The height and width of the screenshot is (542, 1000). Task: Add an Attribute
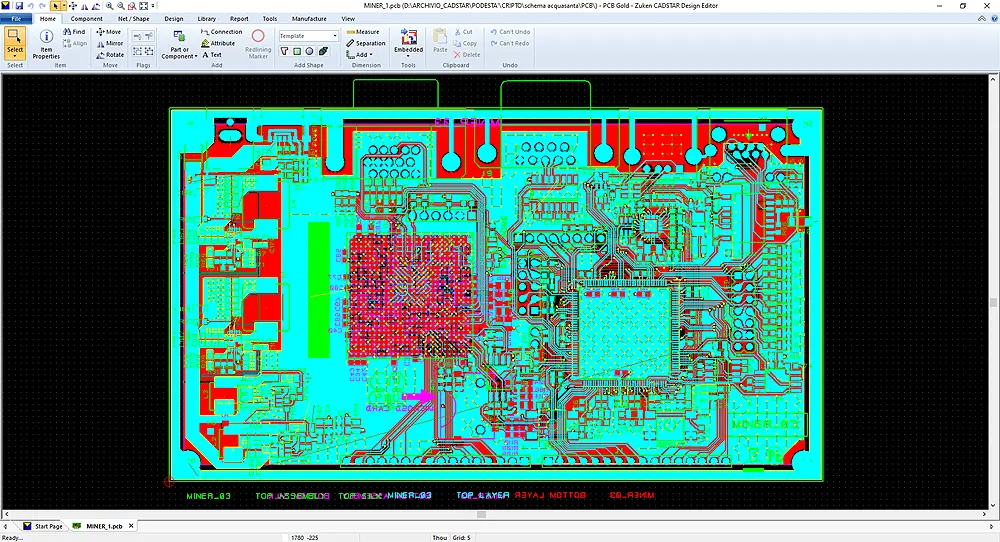coord(218,43)
